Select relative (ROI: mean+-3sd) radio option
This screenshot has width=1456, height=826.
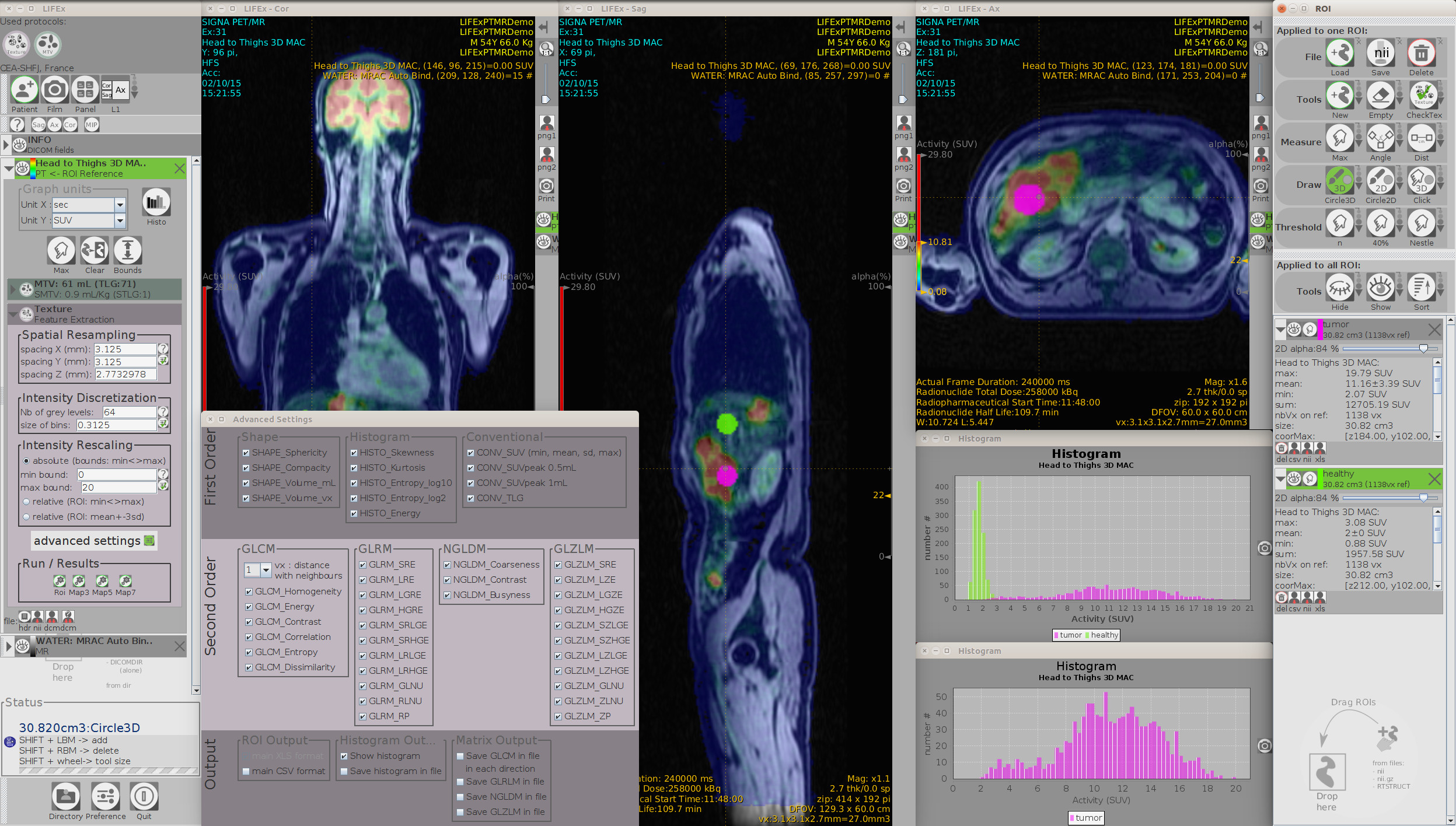pos(26,517)
